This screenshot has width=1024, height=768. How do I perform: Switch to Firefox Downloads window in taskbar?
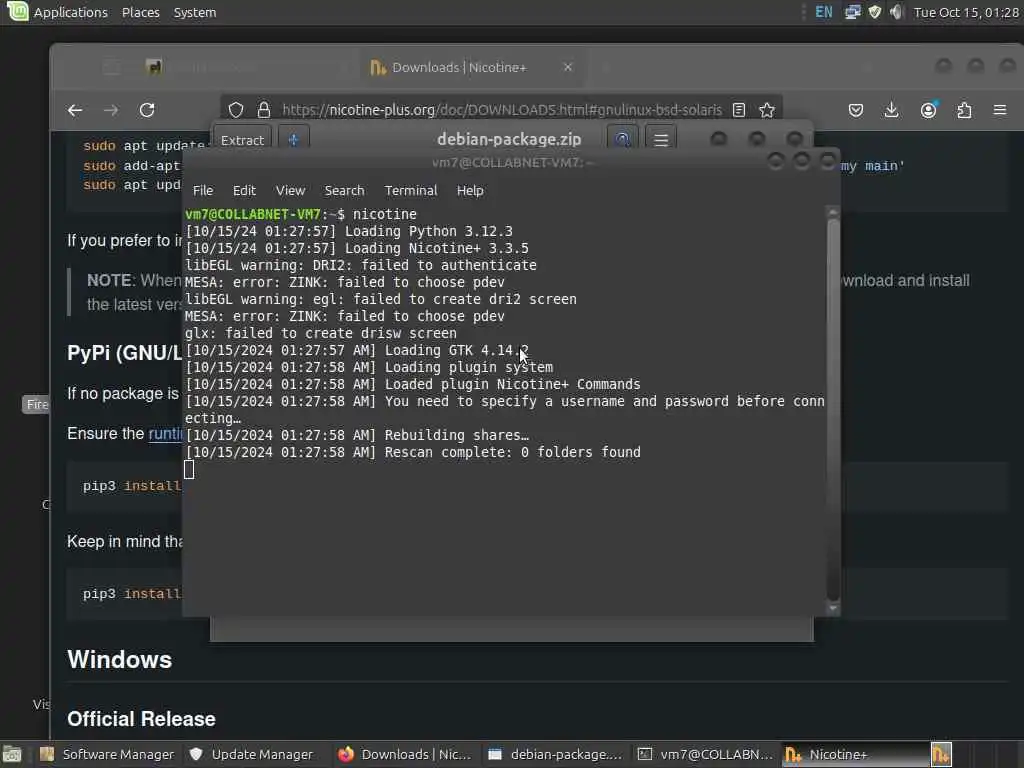[405, 754]
